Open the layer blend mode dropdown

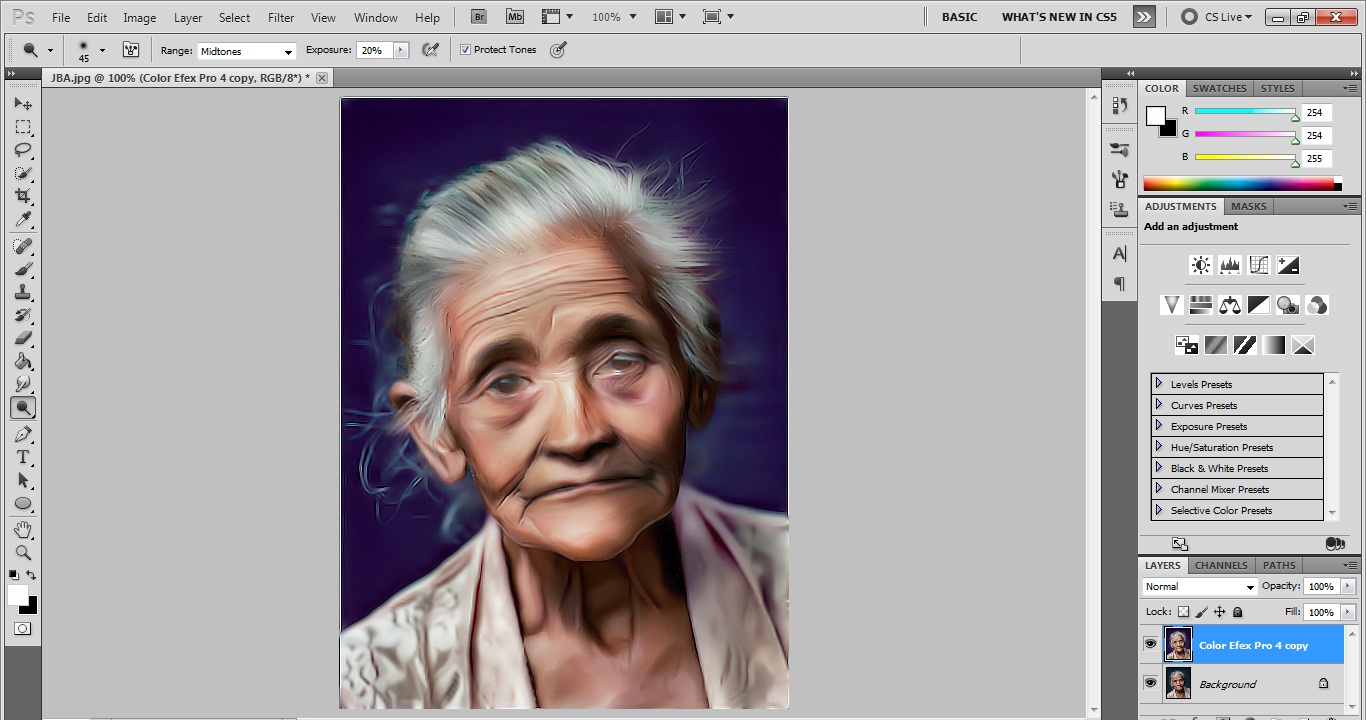pos(1199,587)
